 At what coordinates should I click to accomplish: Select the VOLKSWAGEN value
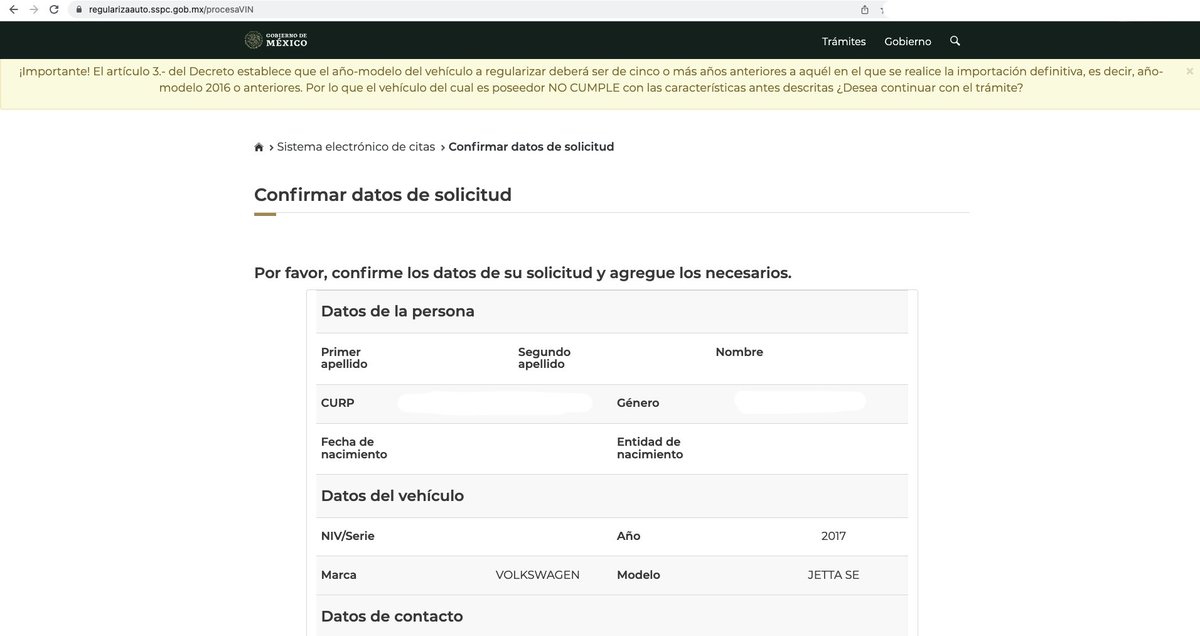coord(538,575)
